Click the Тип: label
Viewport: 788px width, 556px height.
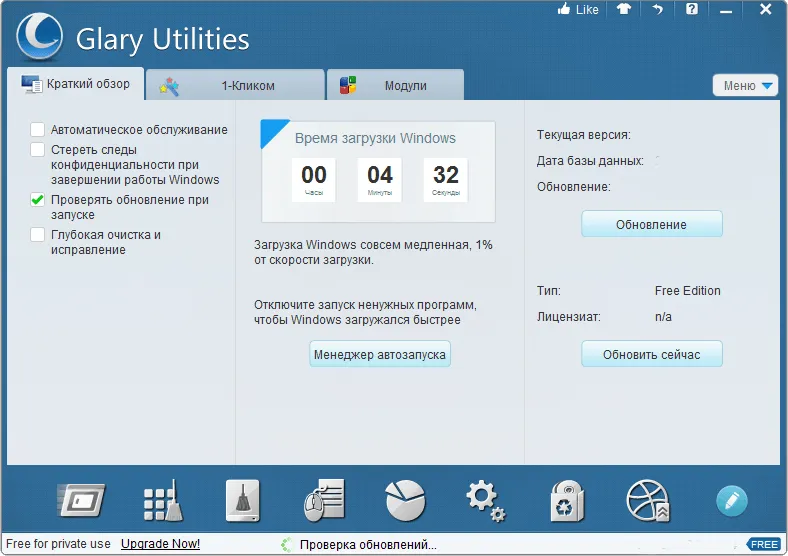pos(549,291)
